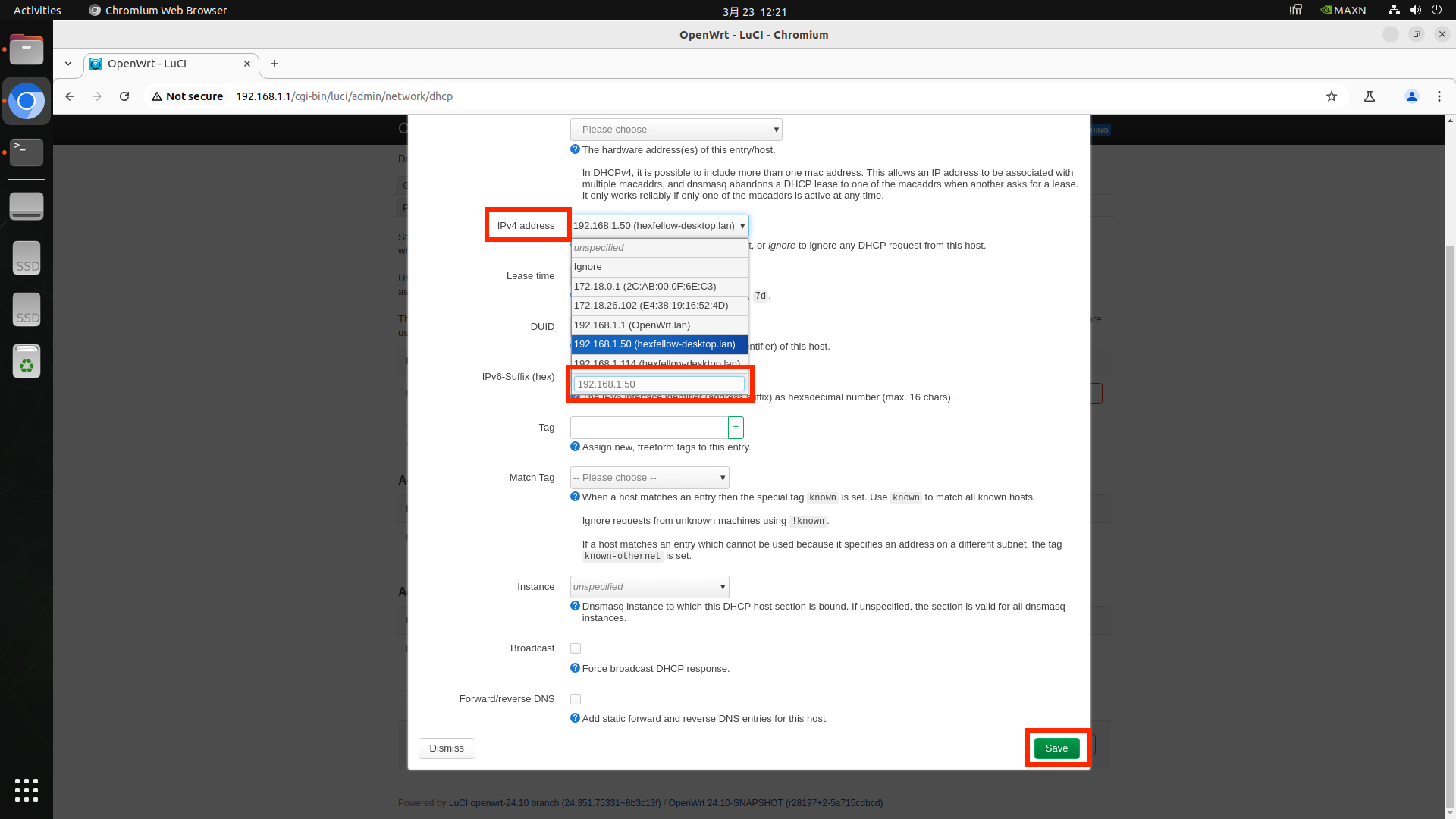1456x819 pixels.
Task: Click the profile avatar icon
Action: point(1411,96)
